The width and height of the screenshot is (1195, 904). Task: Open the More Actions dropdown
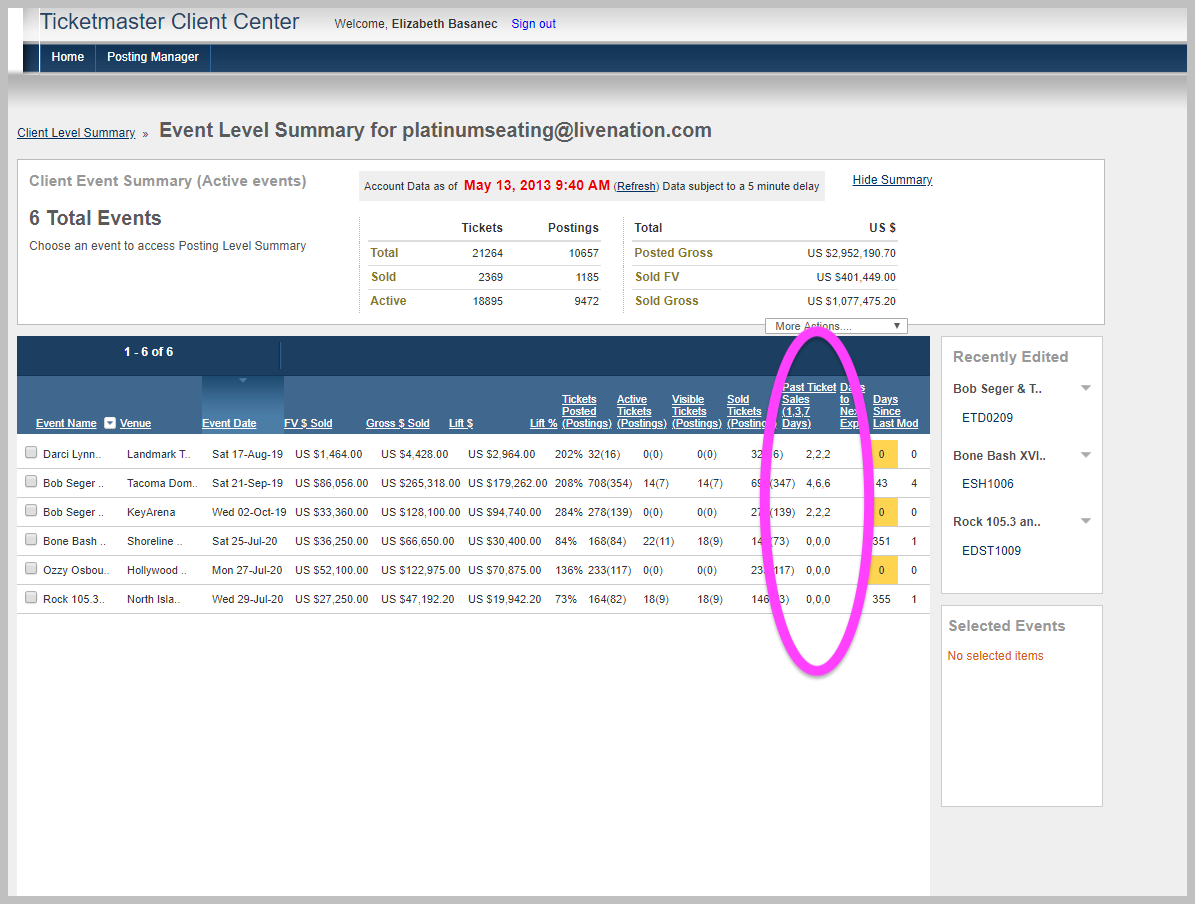[x=836, y=326]
